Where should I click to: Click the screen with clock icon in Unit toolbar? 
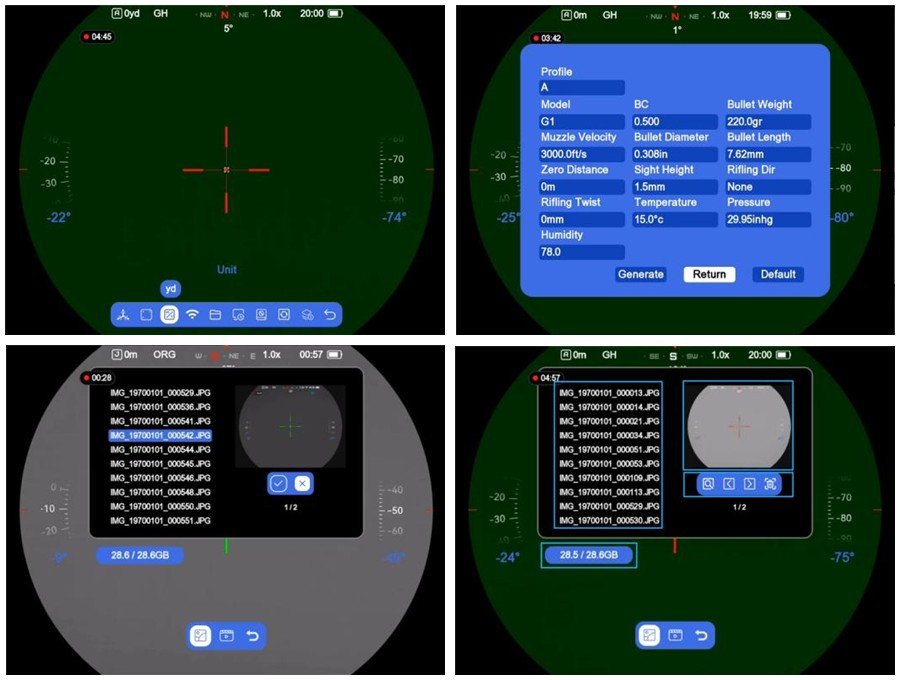238,314
